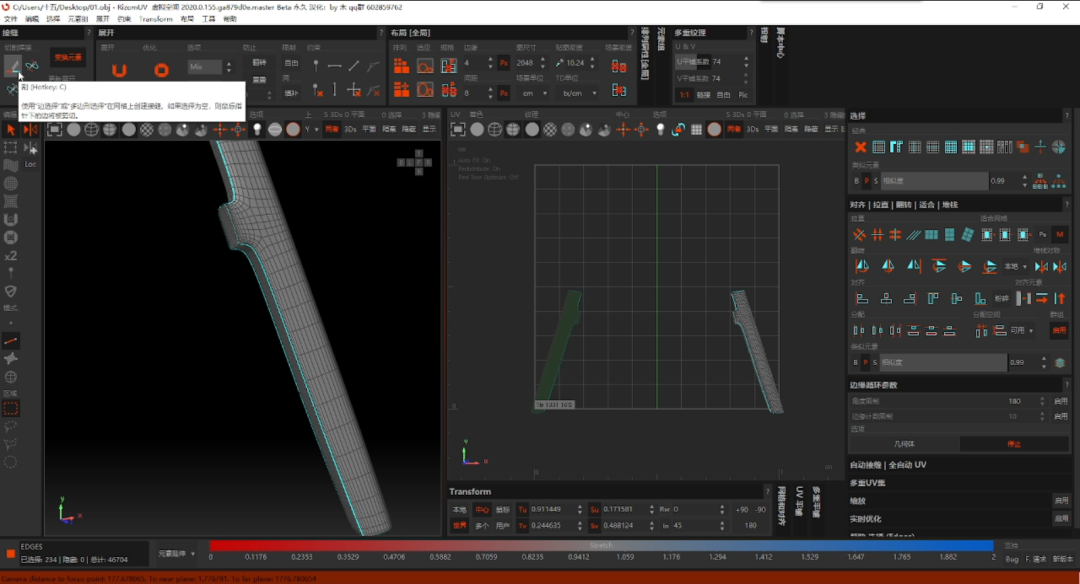Click the lock icon in UV viewport toolbar
This screenshot has height=584, width=1080.
point(678,129)
